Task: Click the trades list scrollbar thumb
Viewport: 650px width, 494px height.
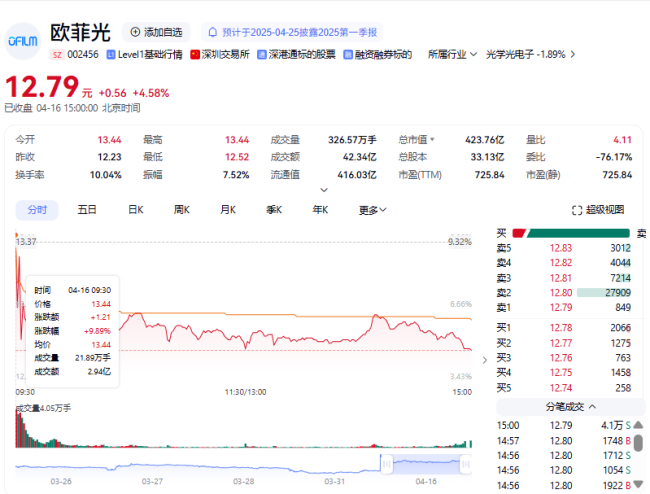Action: point(638,443)
